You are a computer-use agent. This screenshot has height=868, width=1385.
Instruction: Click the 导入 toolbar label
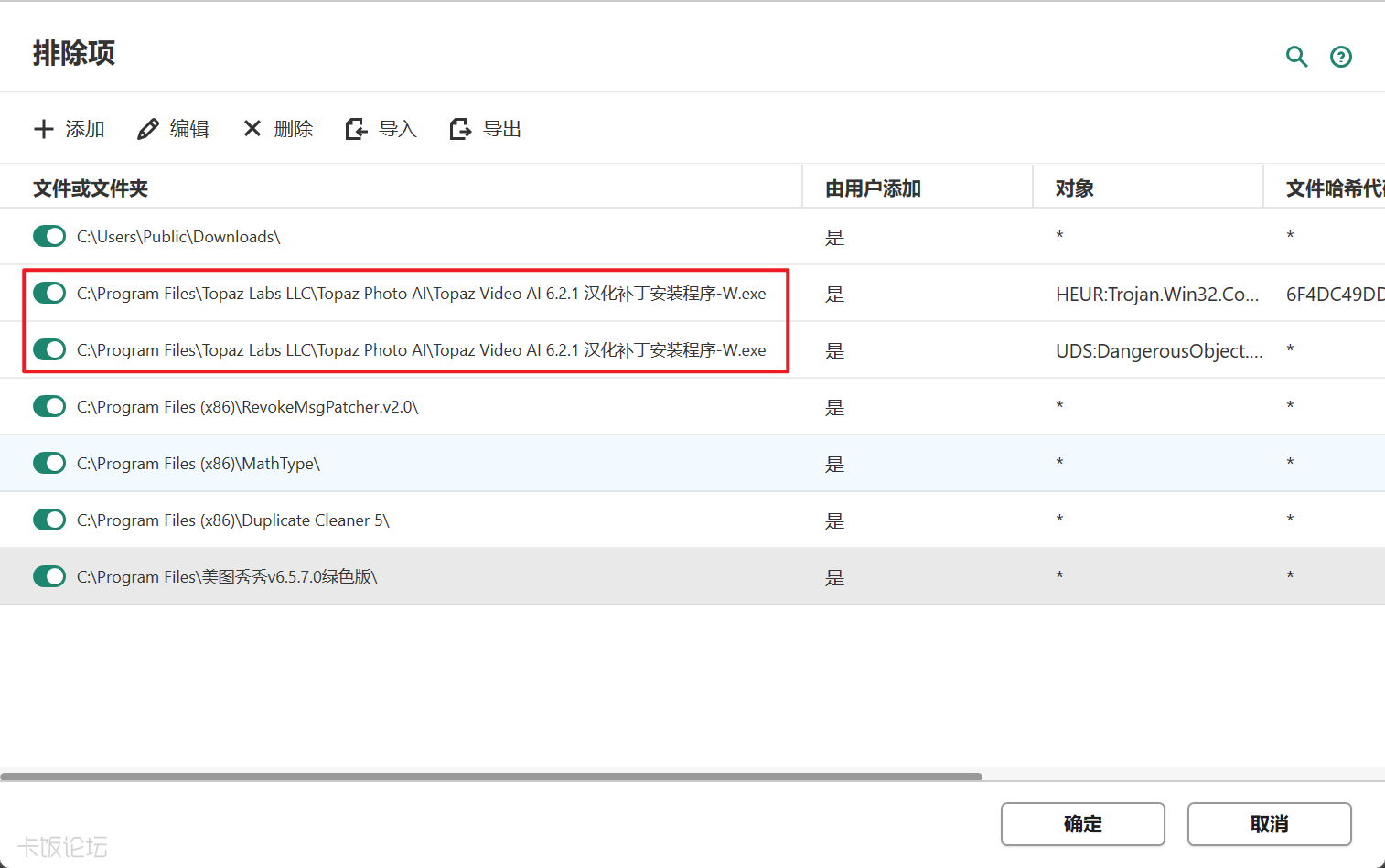click(398, 129)
